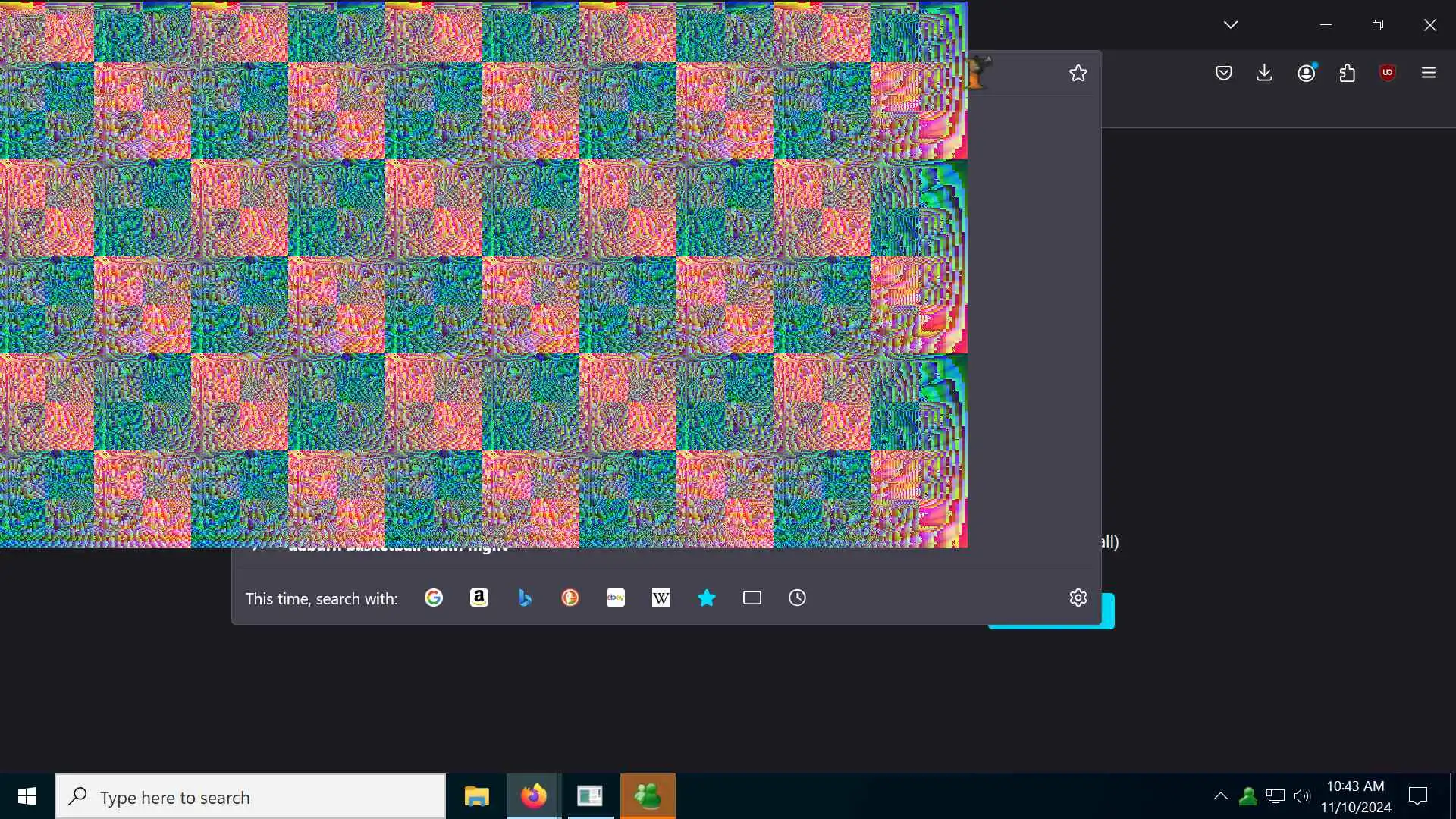Click the Windows taskbar search box
The width and height of the screenshot is (1456, 819).
[250, 797]
